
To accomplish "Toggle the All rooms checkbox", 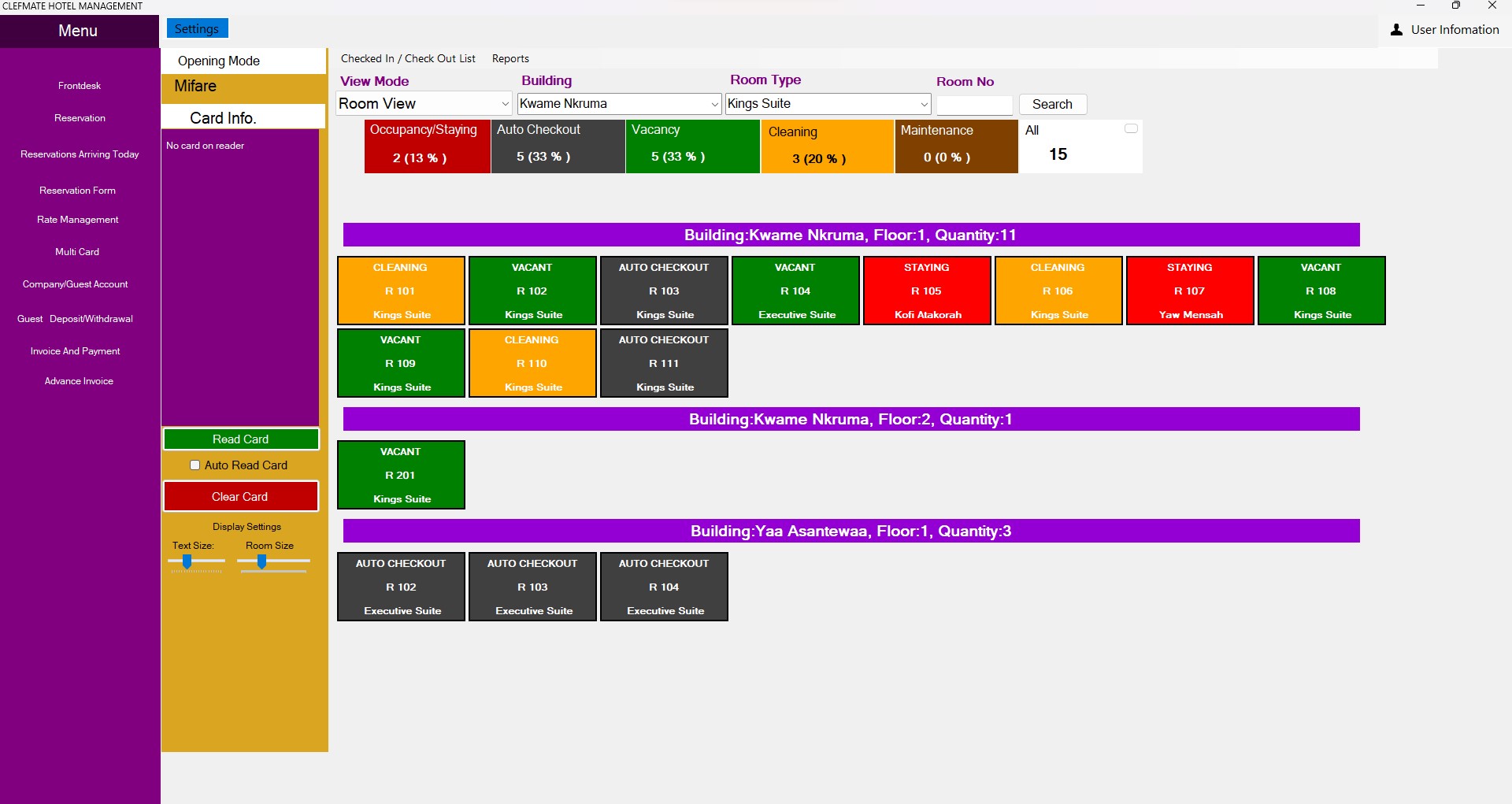I will pyautogui.click(x=1131, y=129).
